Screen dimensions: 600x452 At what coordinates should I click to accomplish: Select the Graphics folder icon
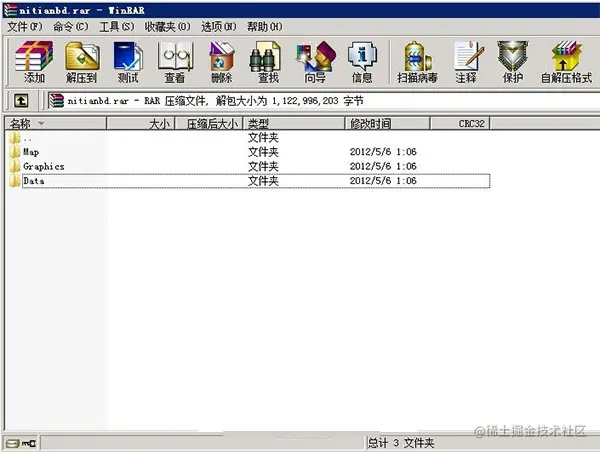[15, 166]
